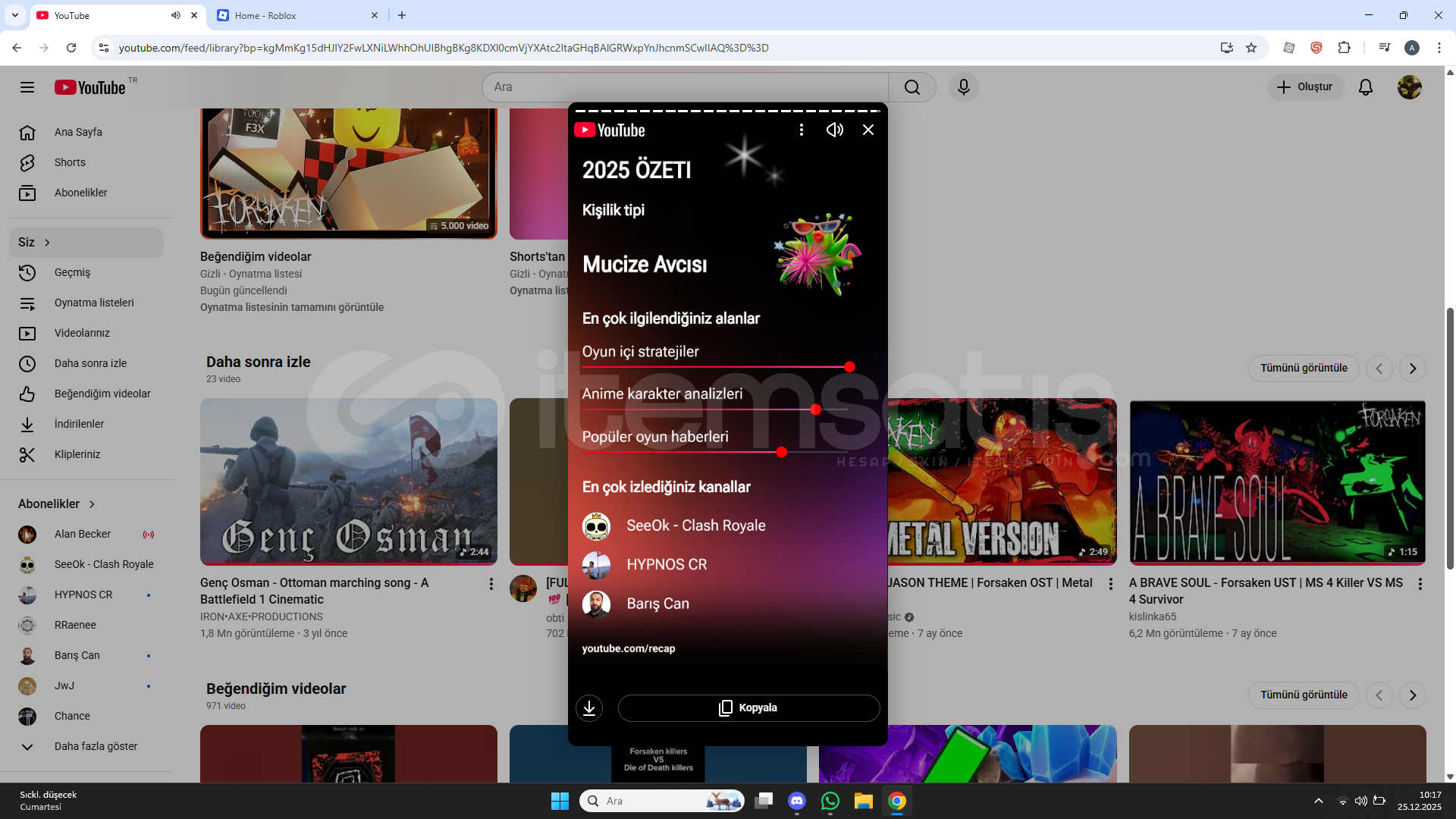Toggle the hamburger guide menu
The width and height of the screenshot is (1456, 819).
click(x=27, y=87)
